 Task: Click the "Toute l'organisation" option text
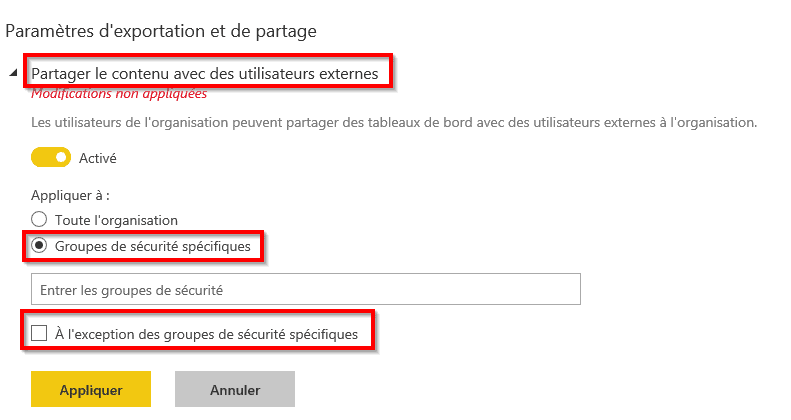pyautogui.click(x=116, y=219)
